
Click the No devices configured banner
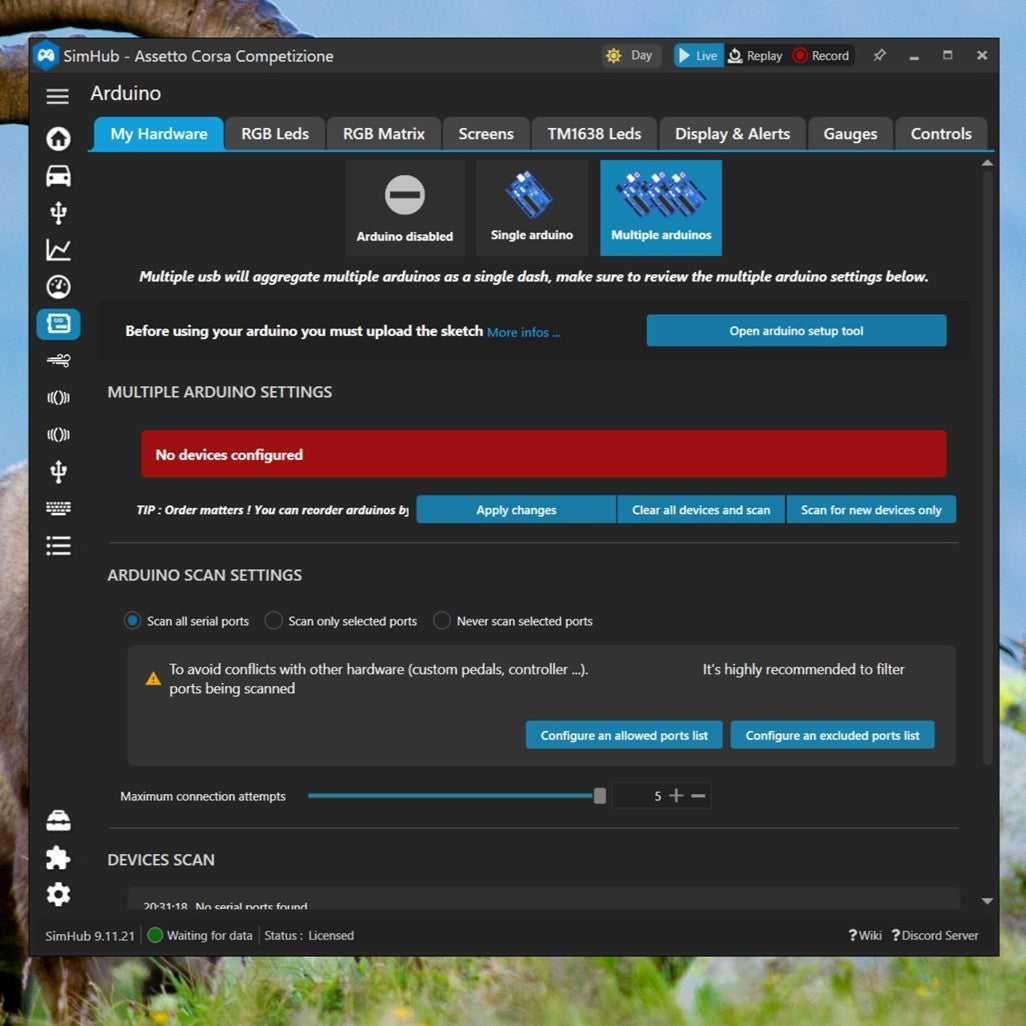[544, 454]
